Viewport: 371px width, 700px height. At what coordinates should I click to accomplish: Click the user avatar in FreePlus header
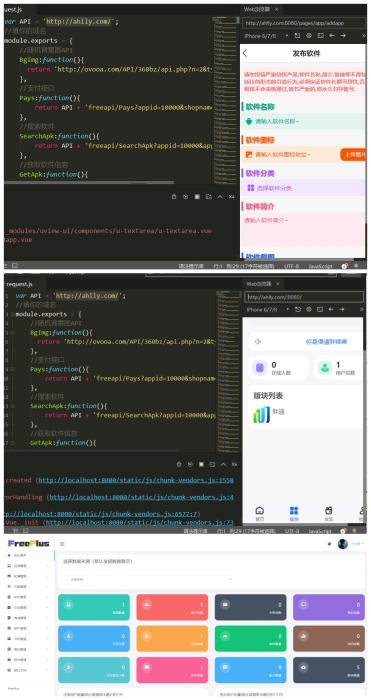click(x=342, y=544)
